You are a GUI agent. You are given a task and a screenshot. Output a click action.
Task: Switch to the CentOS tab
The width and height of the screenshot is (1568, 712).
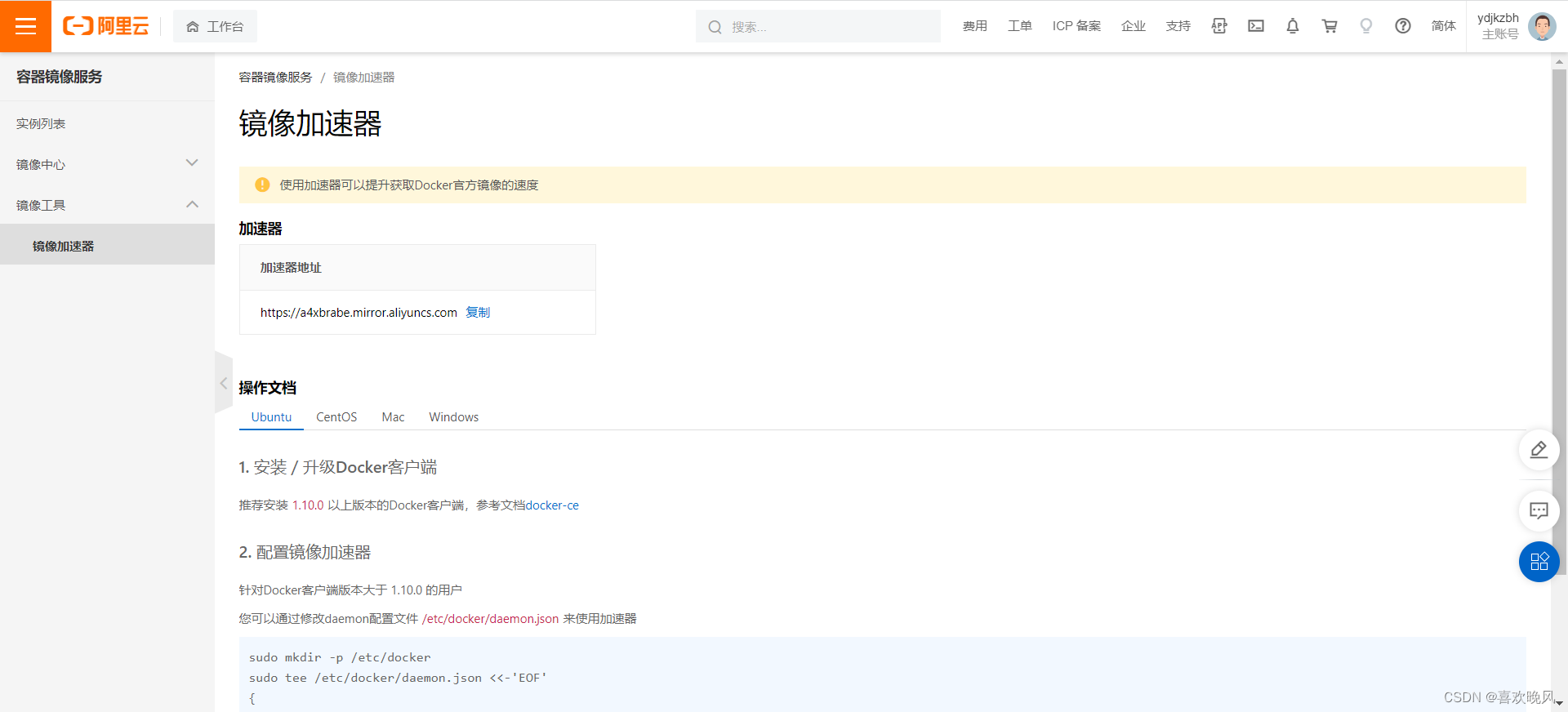pyautogui.click(x=336, y=416)
